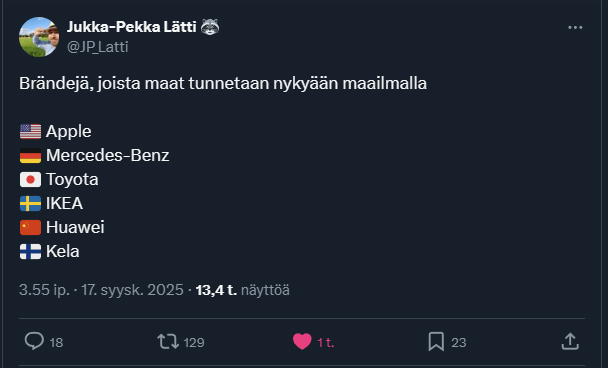This screenshot has height=368, width=608.
Task: Toggle the bookmark icon
Action: (436, 342)
